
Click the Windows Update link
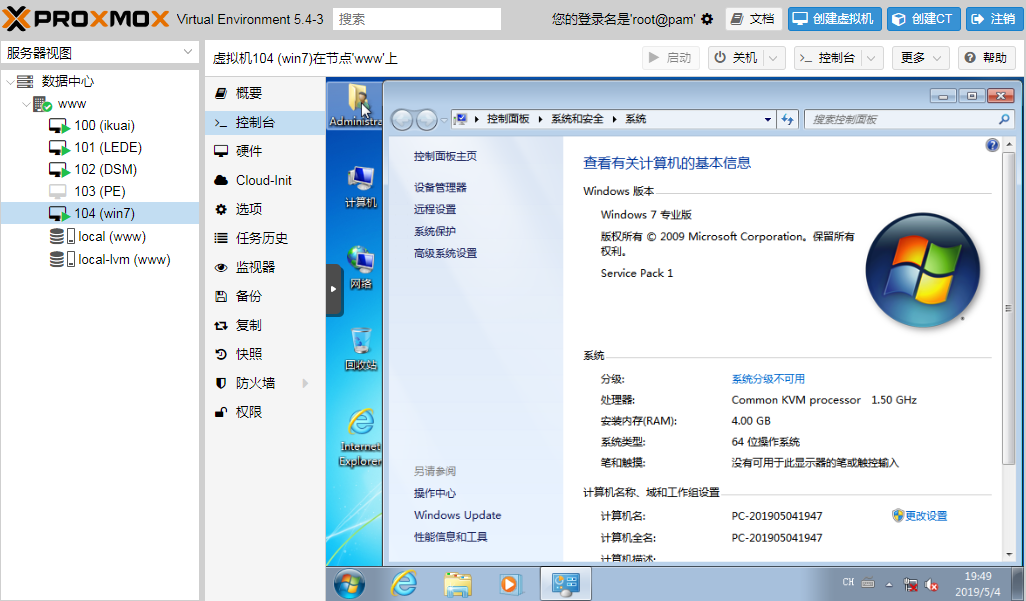pos(457,515)
